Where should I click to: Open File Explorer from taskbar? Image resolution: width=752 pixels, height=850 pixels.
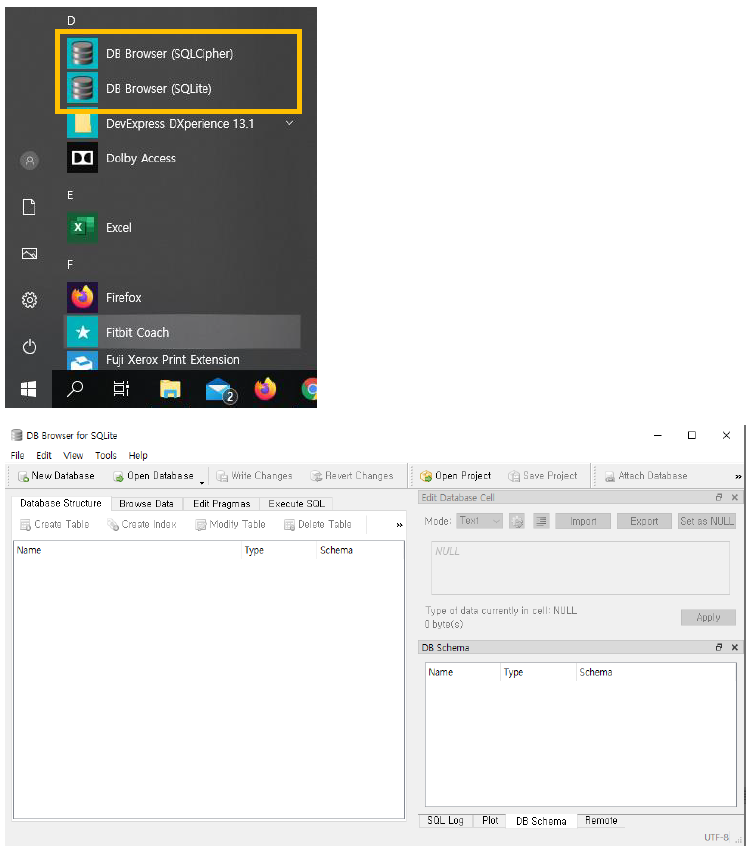coord(170,389)
